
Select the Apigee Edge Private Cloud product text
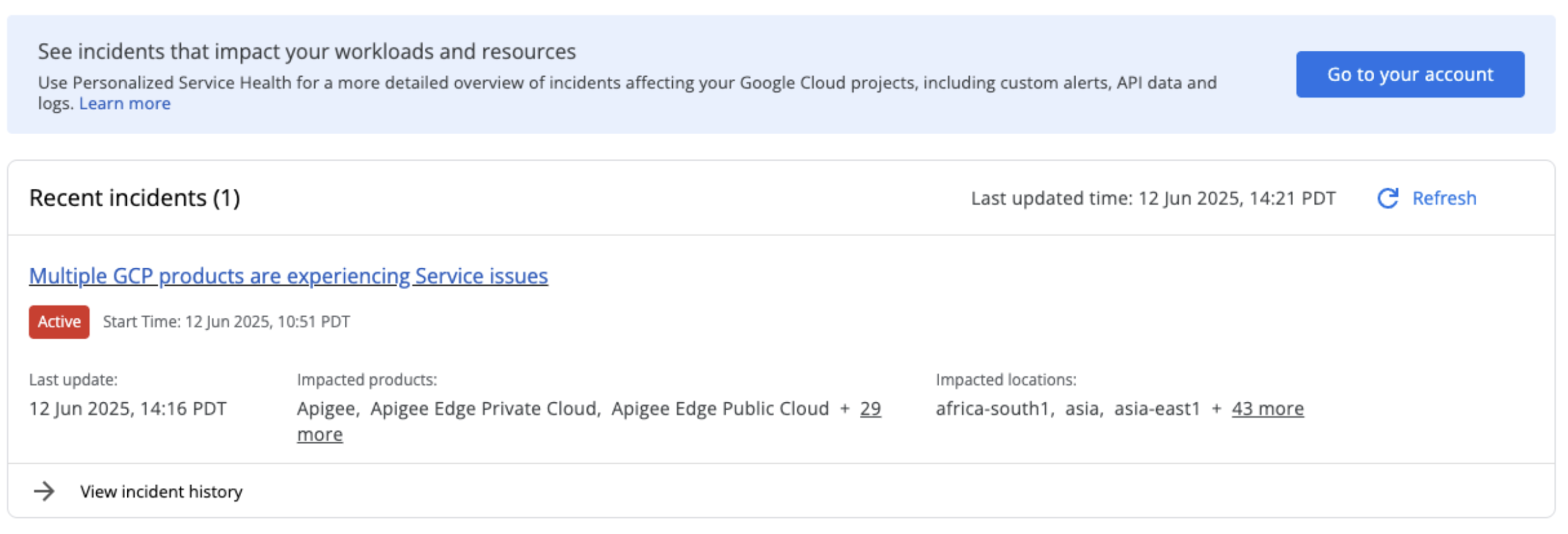point(485,409)
